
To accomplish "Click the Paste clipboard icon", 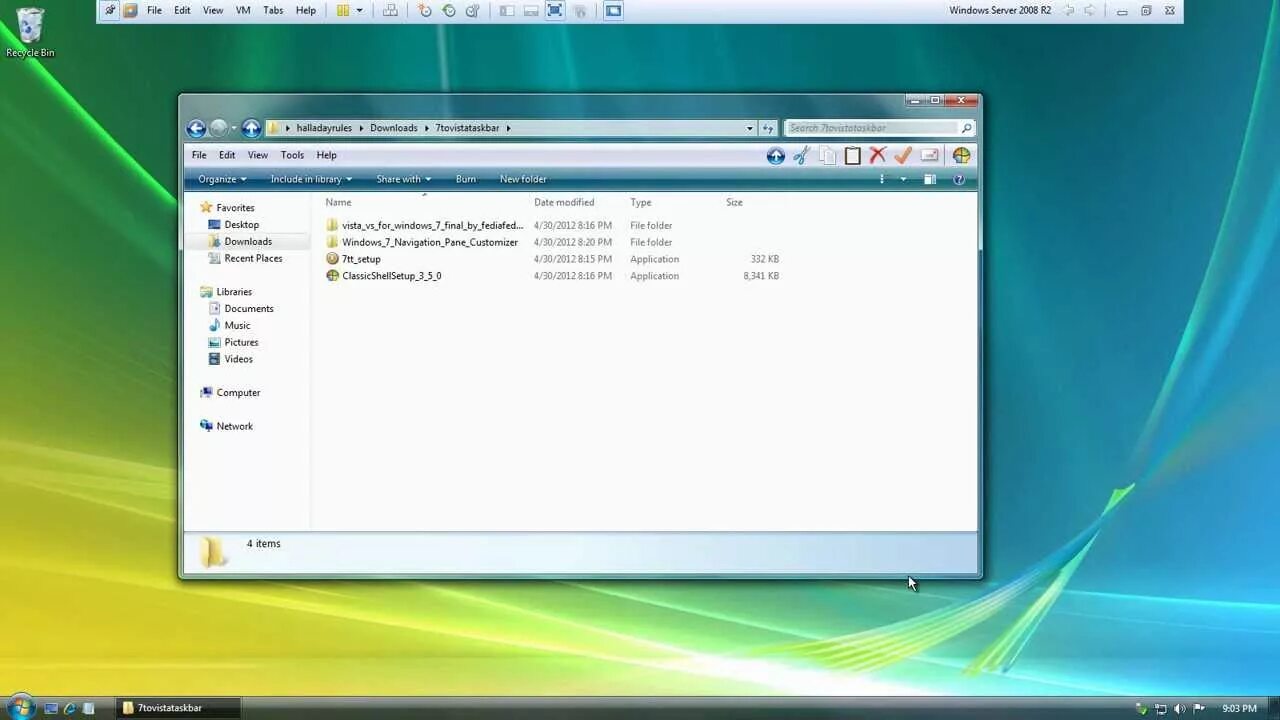I will pos(852,155).
